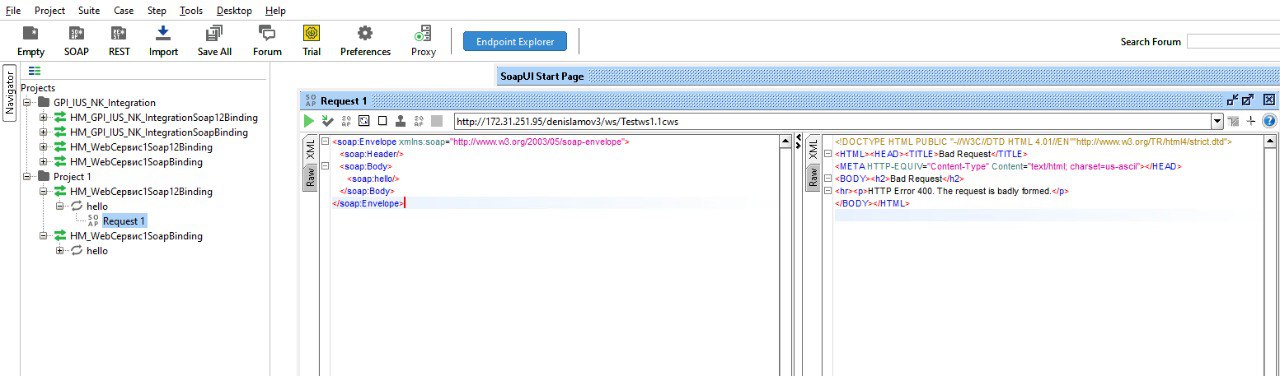
Task: Click the gray icon right of the endpoint dropdown arrow
Action: pos(1233,121)
